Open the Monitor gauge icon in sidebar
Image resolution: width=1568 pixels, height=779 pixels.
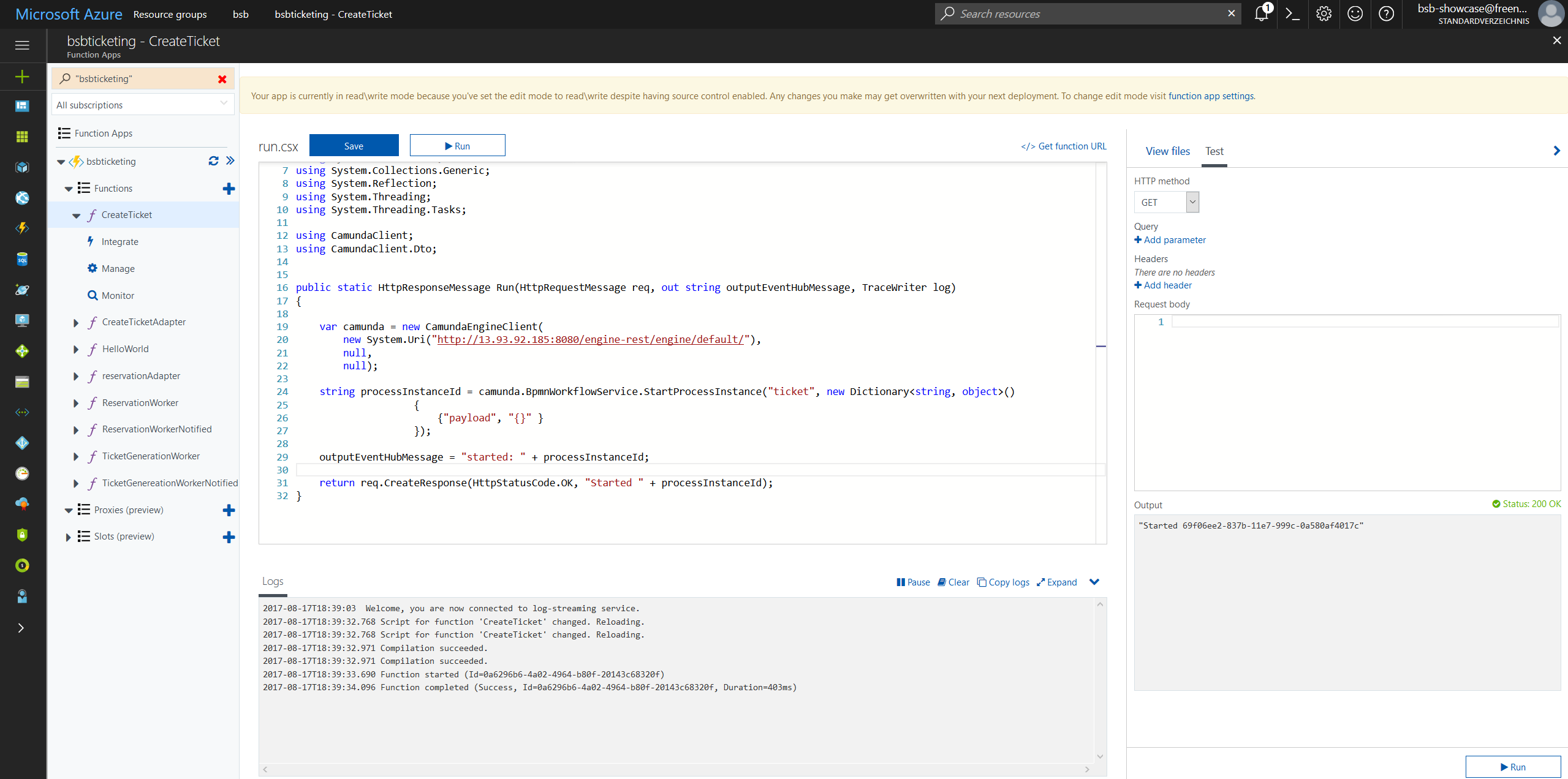22,473
